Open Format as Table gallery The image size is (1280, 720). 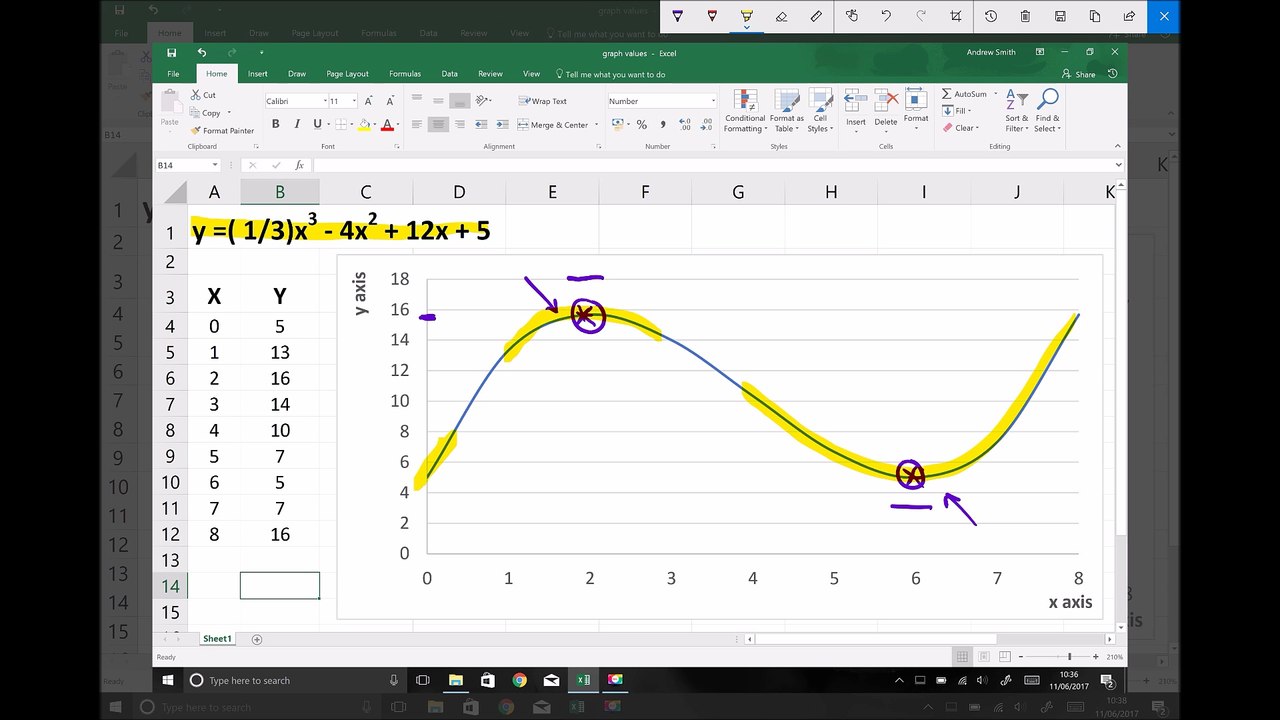click(x=786, y=111)
